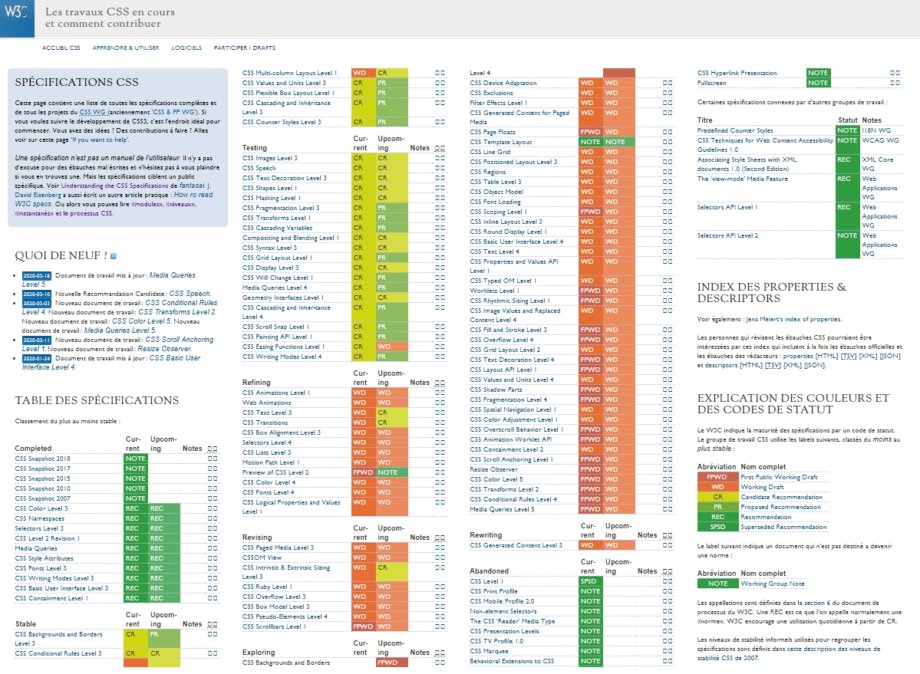Open the Participer / Drafts menu item
Image resolution: width=920 pixels, height=674 pixels.
(x=245, y=48)
